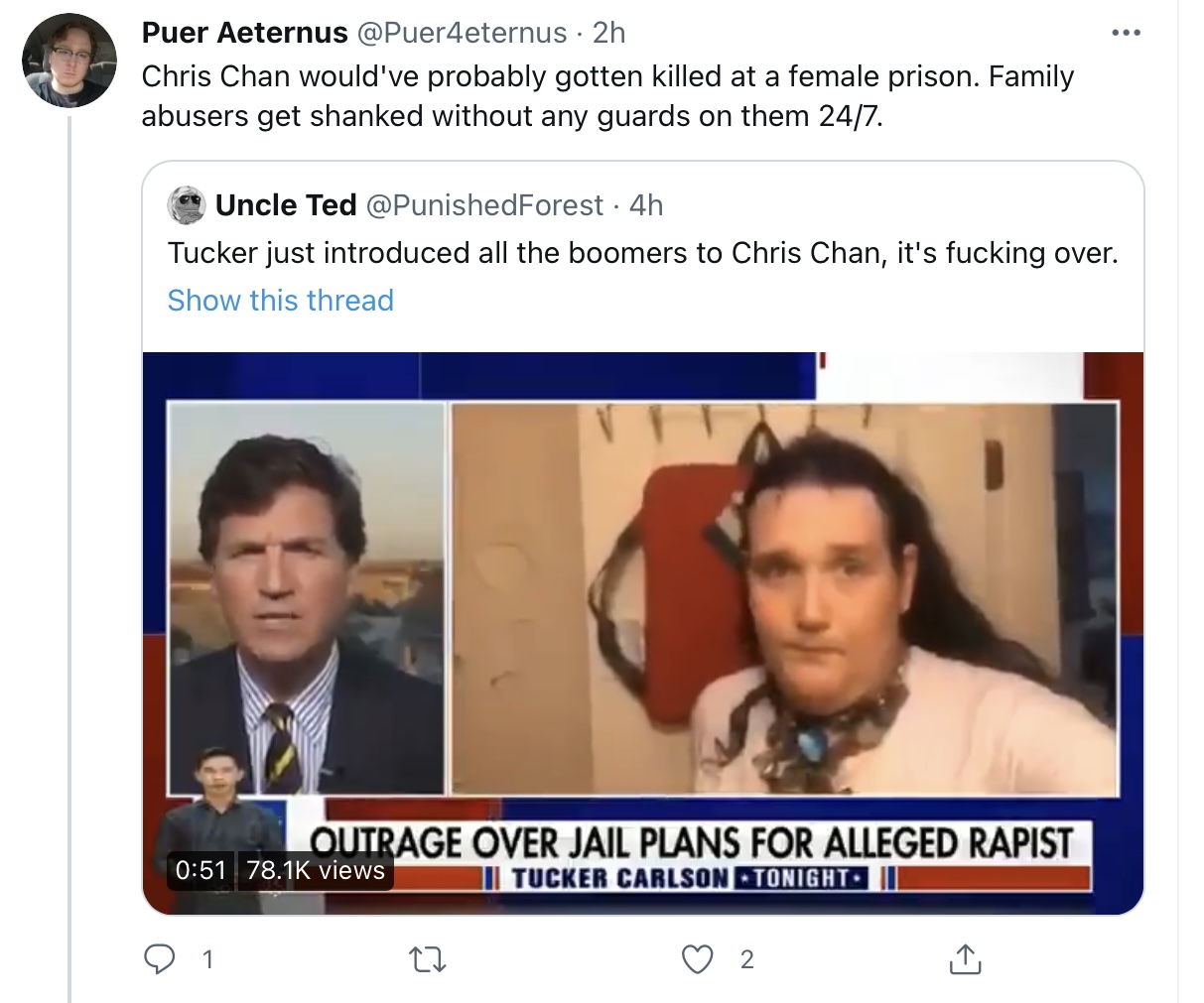Image resolution: width=1204 pixels, height=1003 pixels.
Task: Click the 2h tweet timestamp
Action: coord(609,33)
